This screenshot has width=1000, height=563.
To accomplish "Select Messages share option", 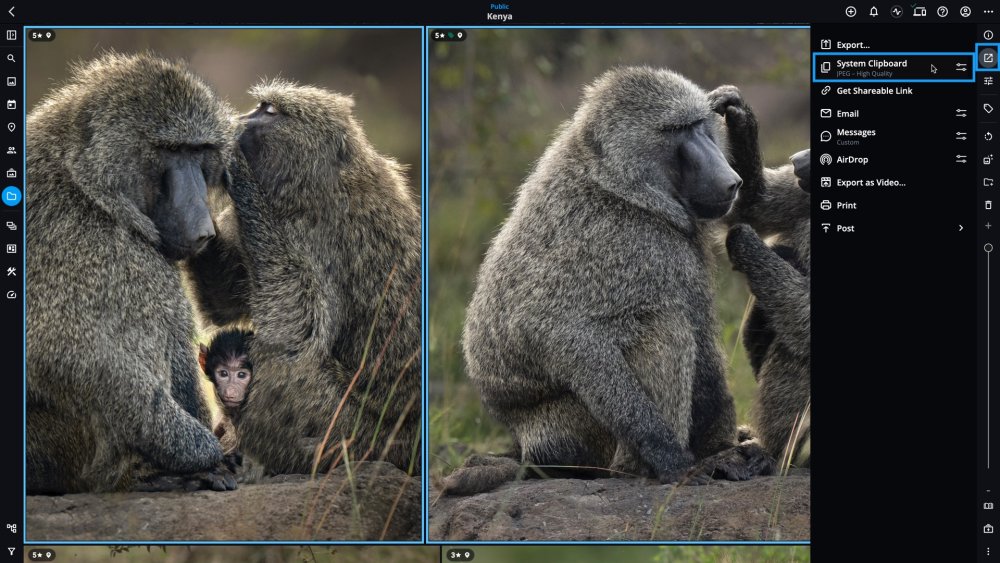I will point(893,136).
